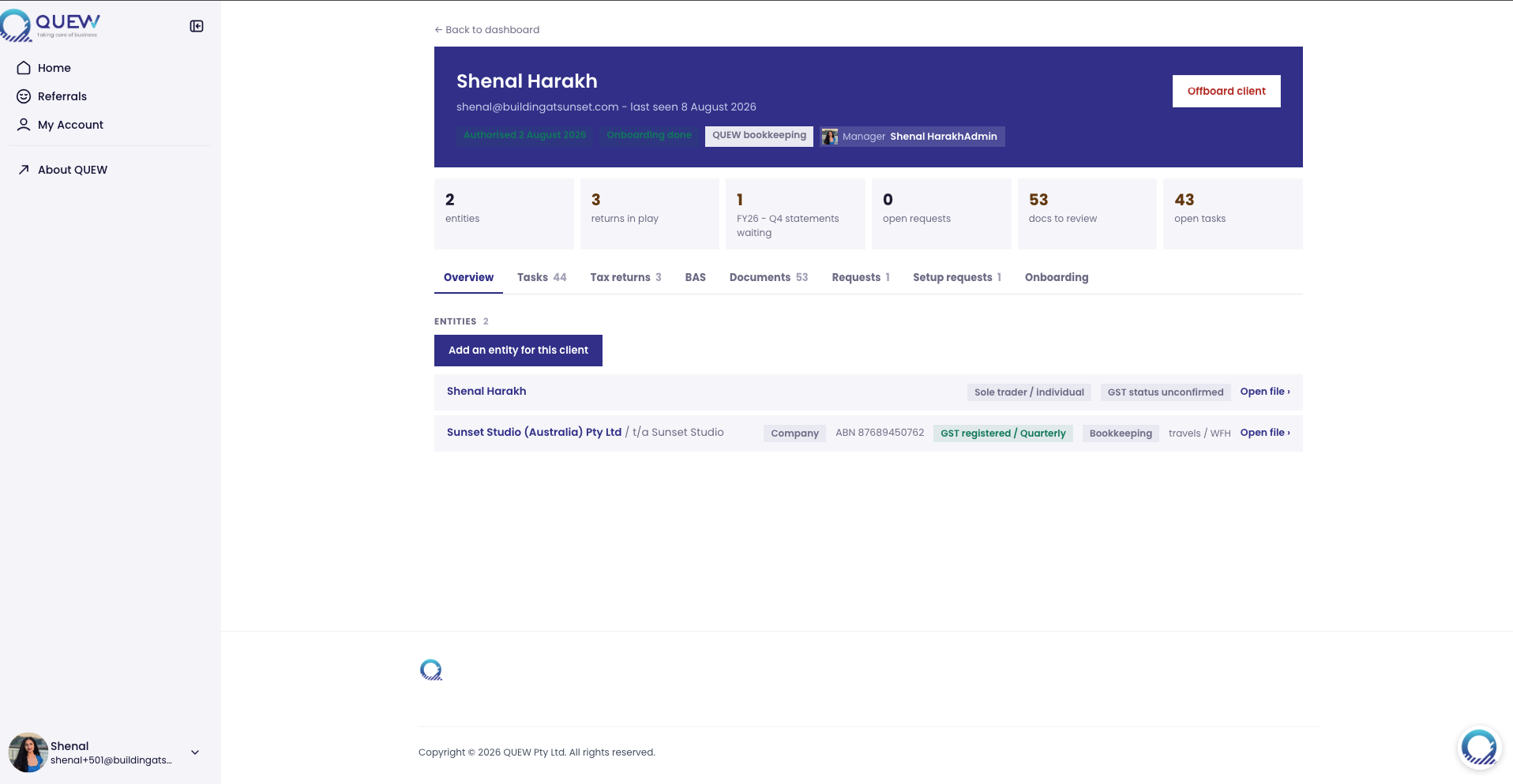Click the About QUEW arrow icon
This screenshot has width=1513, height=784.
[x=24, y=170]
